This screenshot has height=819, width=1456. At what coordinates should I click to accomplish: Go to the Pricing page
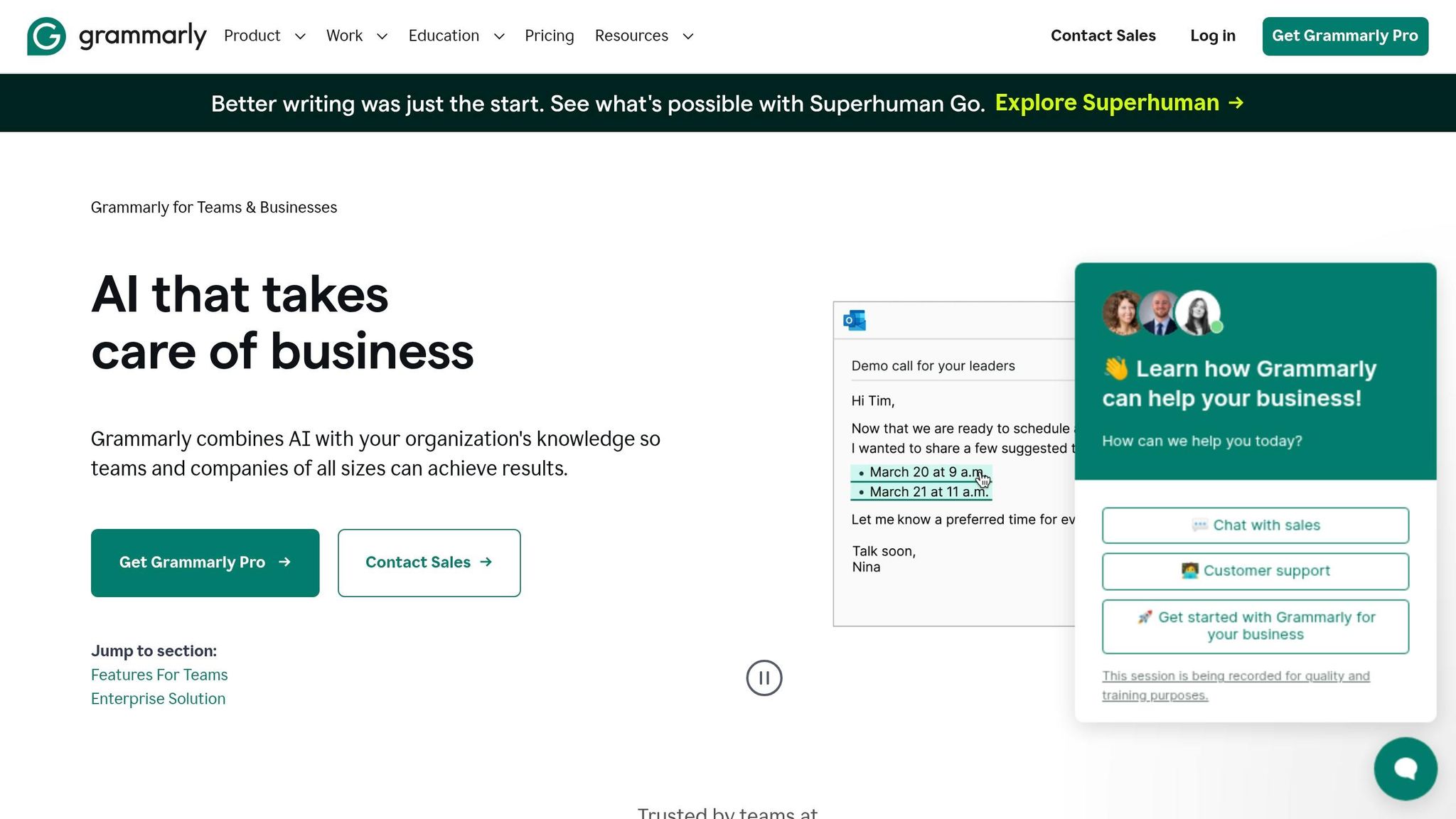549,36
